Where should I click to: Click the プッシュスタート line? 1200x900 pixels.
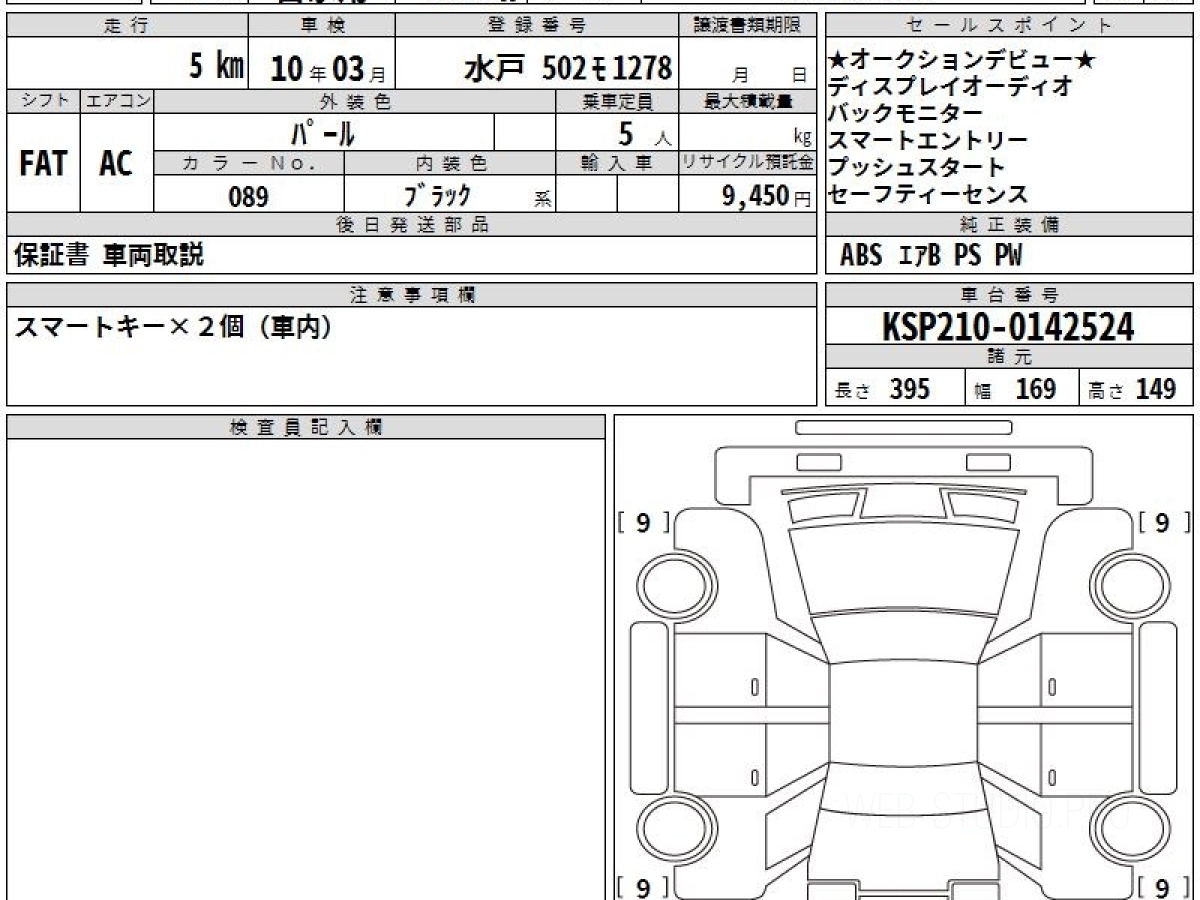click(917, 168)
